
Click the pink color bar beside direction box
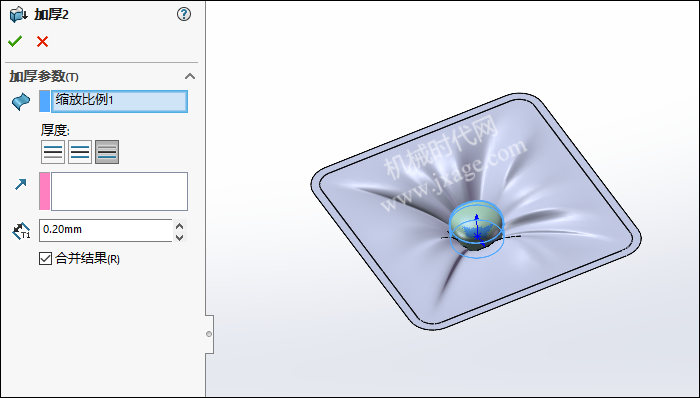(45, 191)
